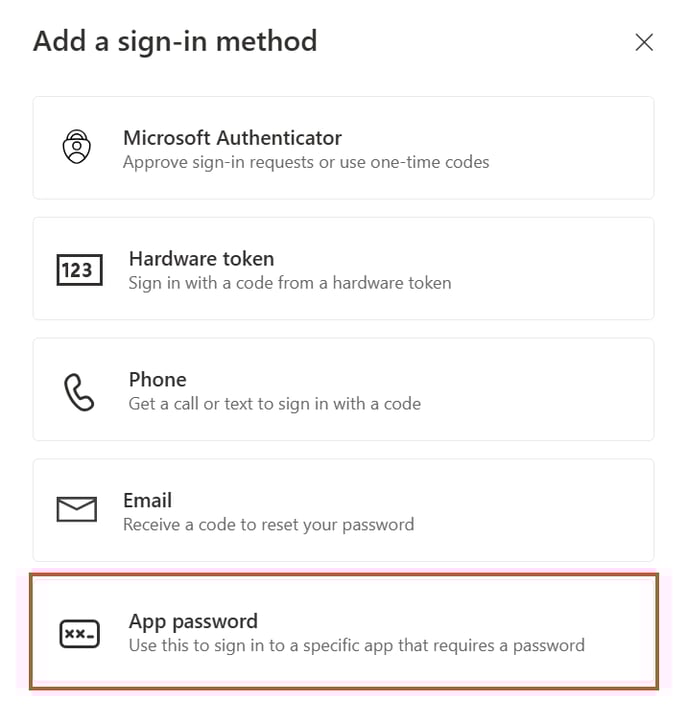Click "Approve sign-in requests or use one-time codes"
Viewport: 688px width, 725px height.
click(x=306, y=161)
